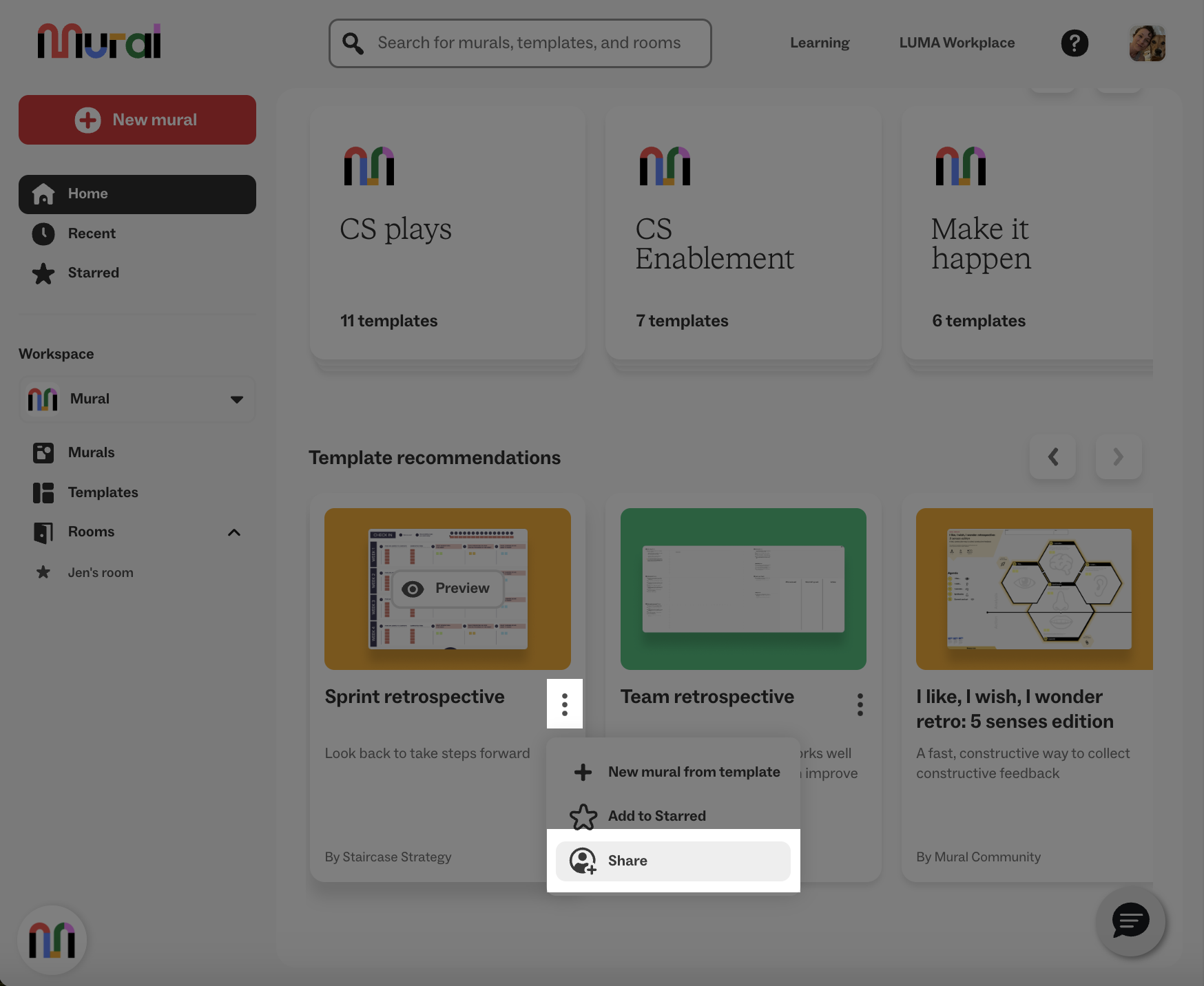
Task: Open the LUMA Workplace link
Action: pyautogui.click(x=957, y=43)
